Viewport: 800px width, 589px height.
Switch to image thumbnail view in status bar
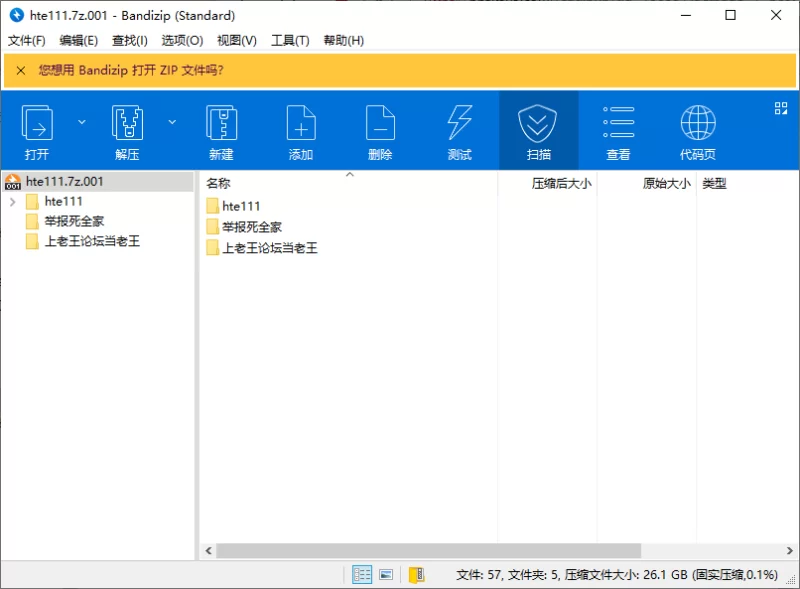[386, 575]
